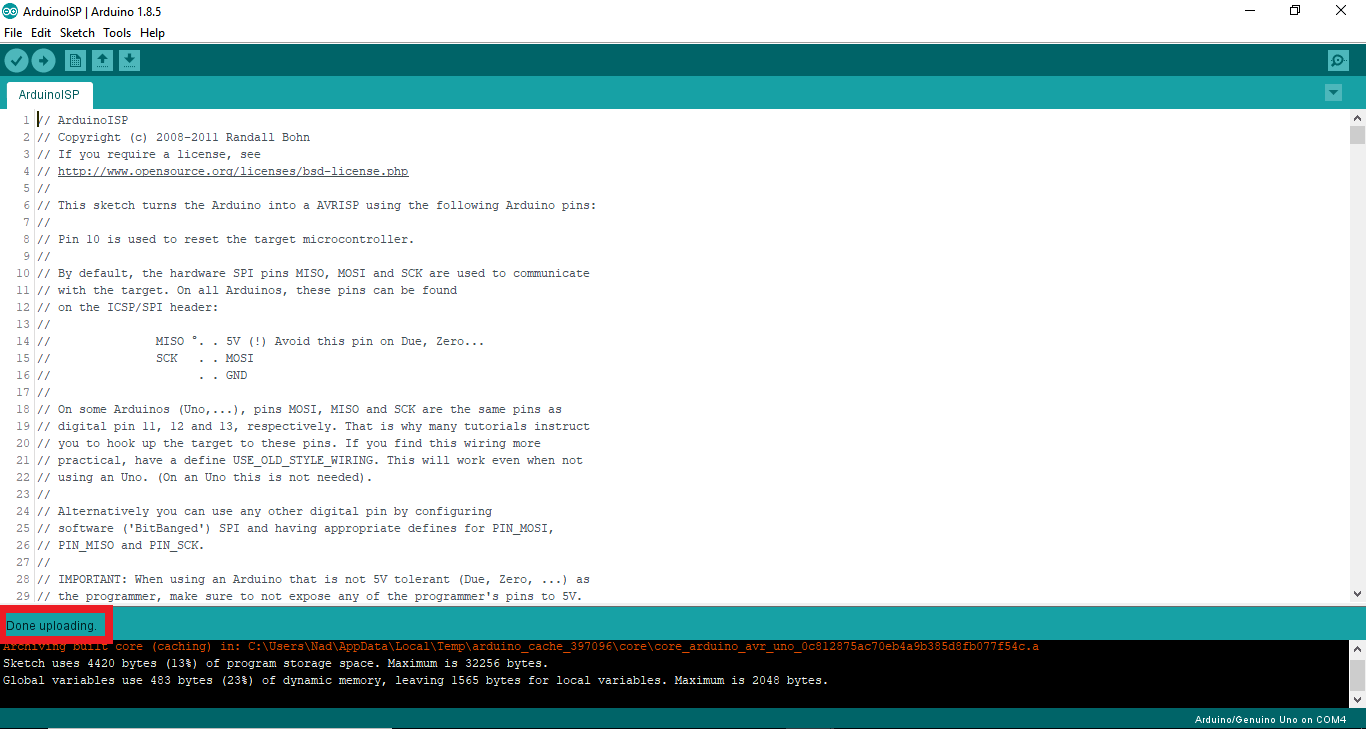Click the 'PIN_MISO and PIN_SCK.' line
Viewport: 1366px width, 729px height.
tap(120, 545)
